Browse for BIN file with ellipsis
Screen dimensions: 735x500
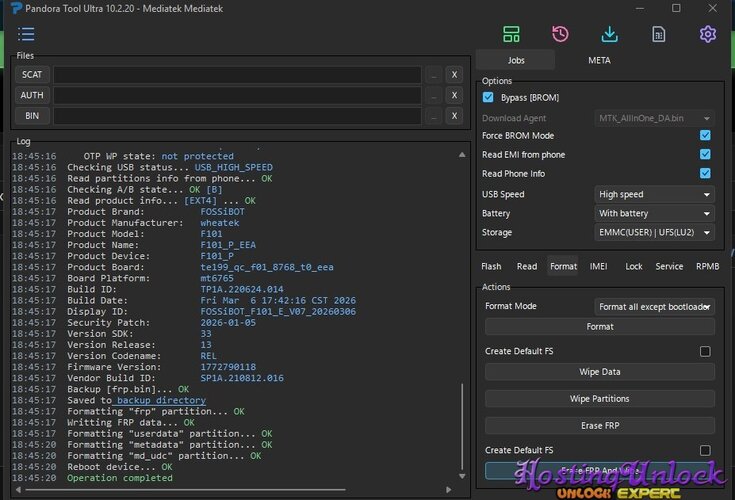click(434, 116)
